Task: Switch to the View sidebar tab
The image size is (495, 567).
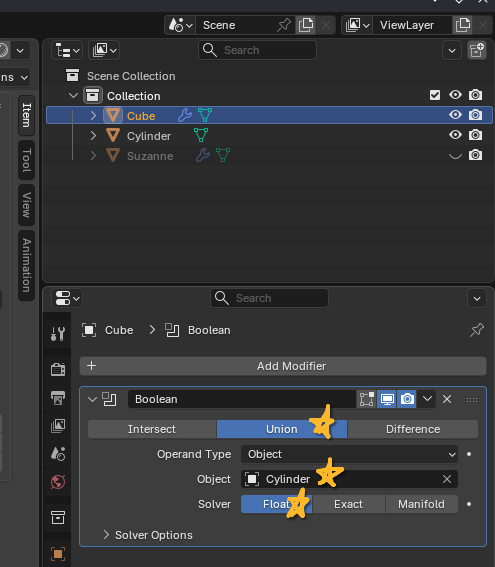Action: click(x=26, y=205)
